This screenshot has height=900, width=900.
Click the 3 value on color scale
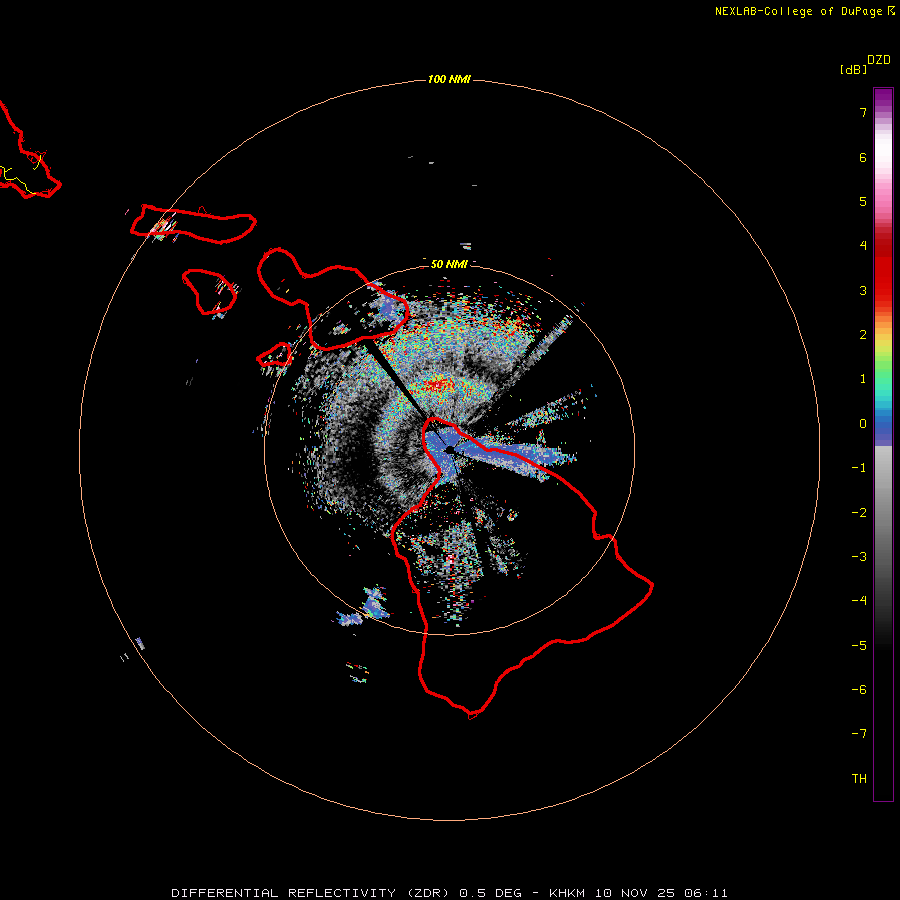[x=863, y=290]
